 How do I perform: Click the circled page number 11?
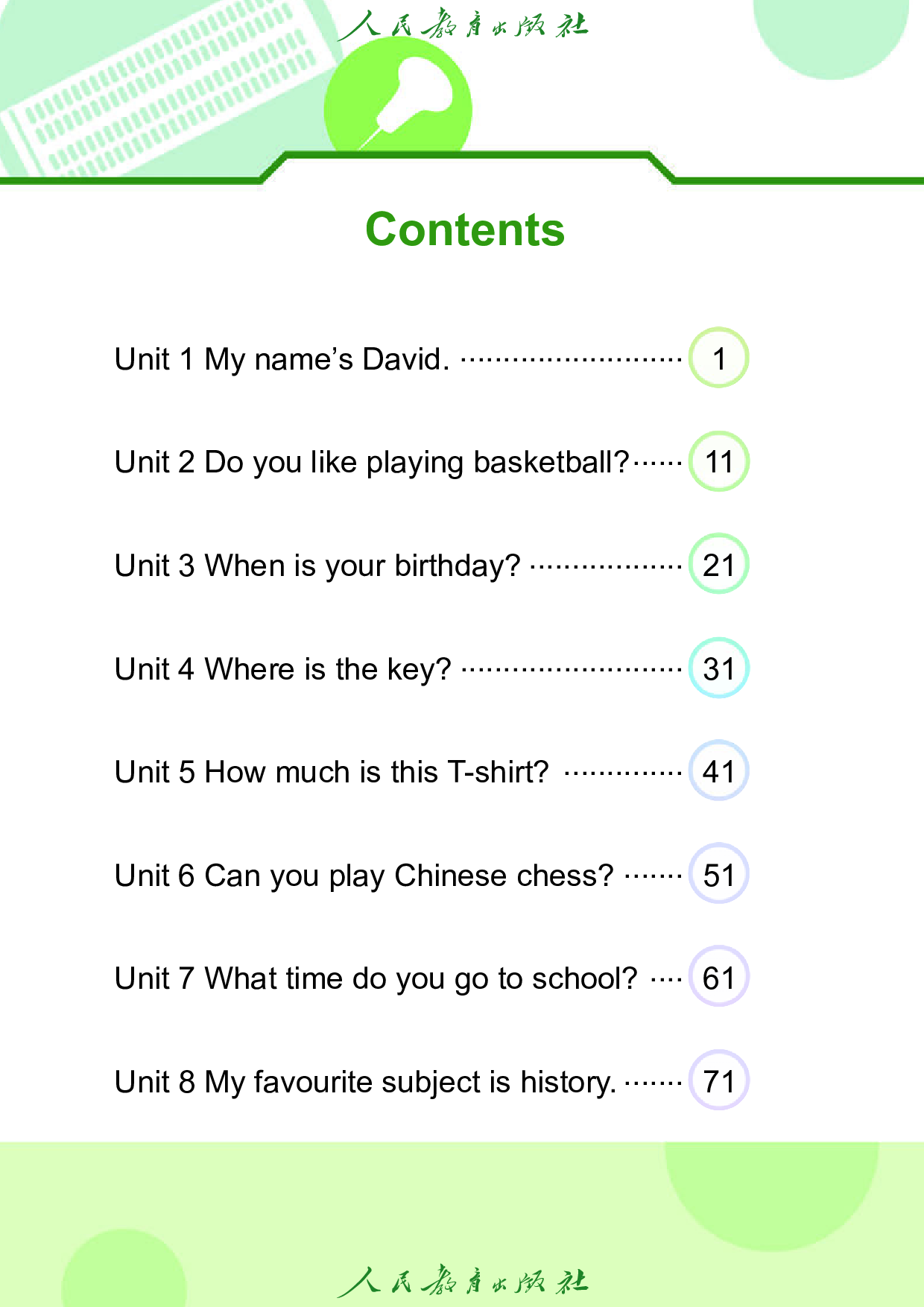coord(718,462)
